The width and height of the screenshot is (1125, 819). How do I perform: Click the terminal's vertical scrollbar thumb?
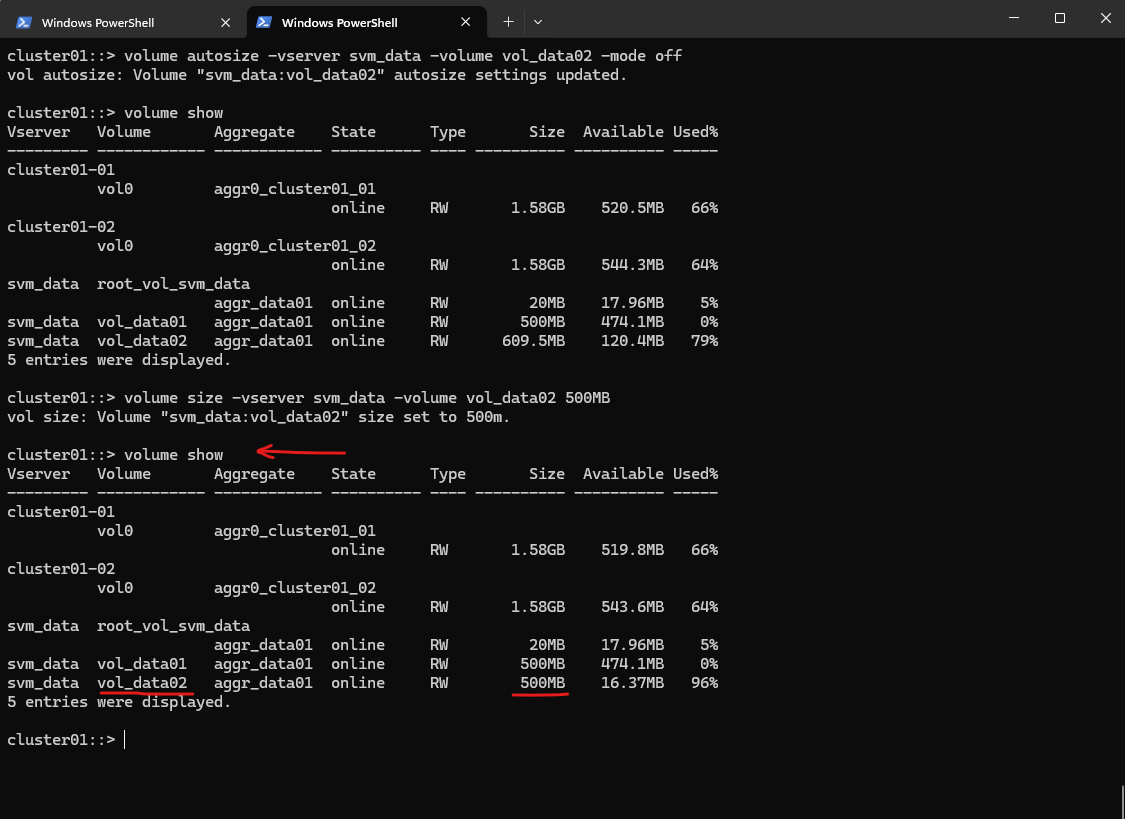pos(1121,800)
